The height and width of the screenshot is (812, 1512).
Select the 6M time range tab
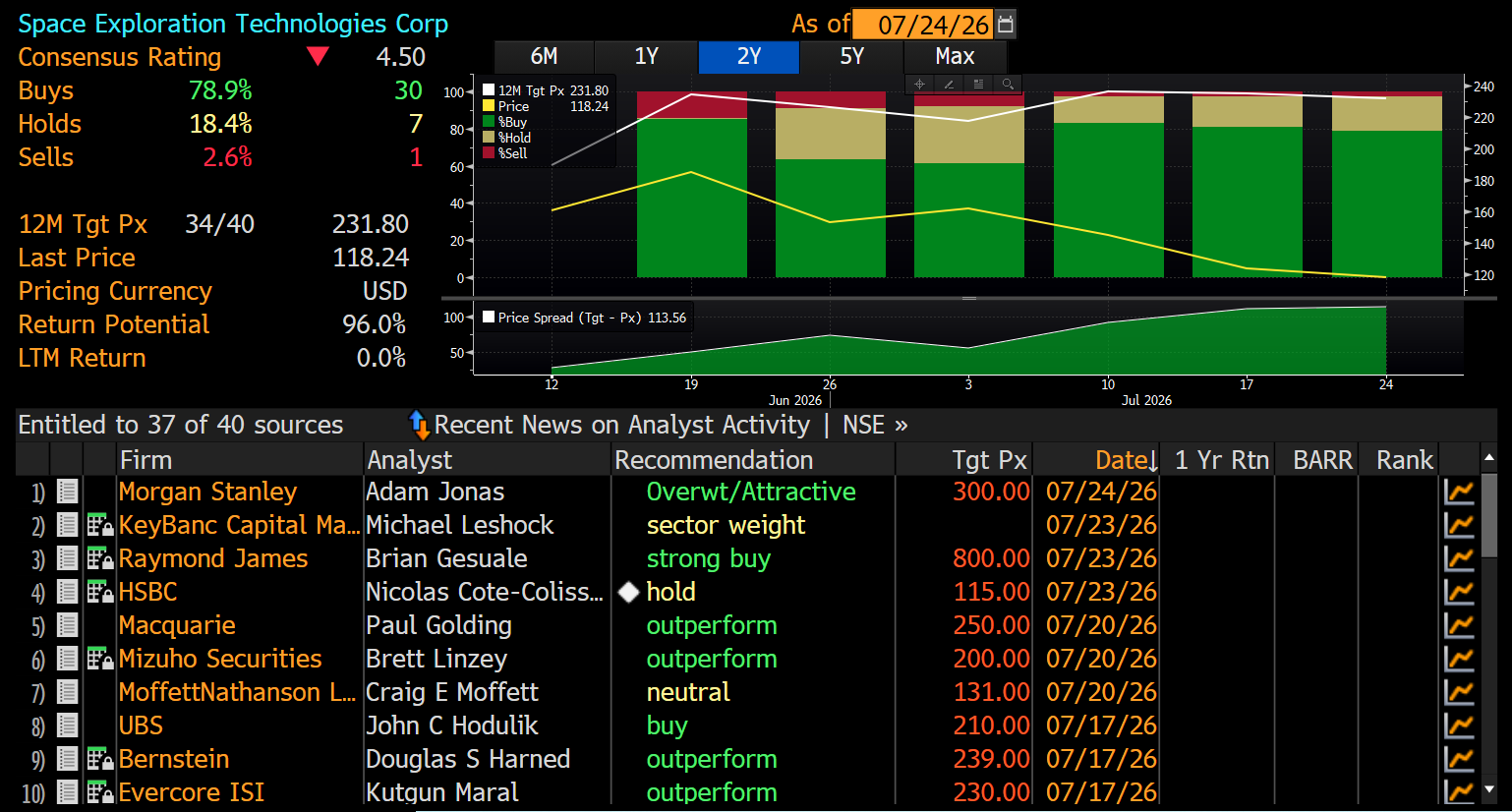[x=544, y=57]
